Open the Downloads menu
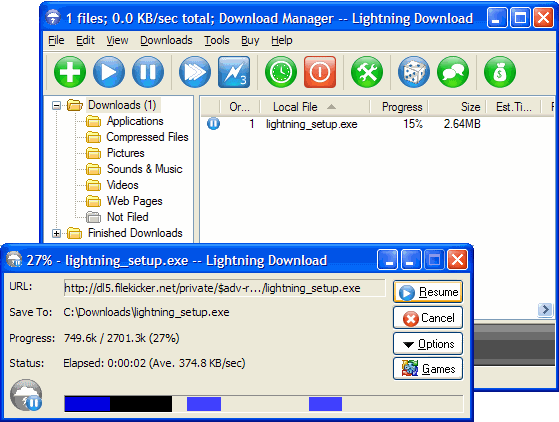559x422 pixels. [166, 40]
